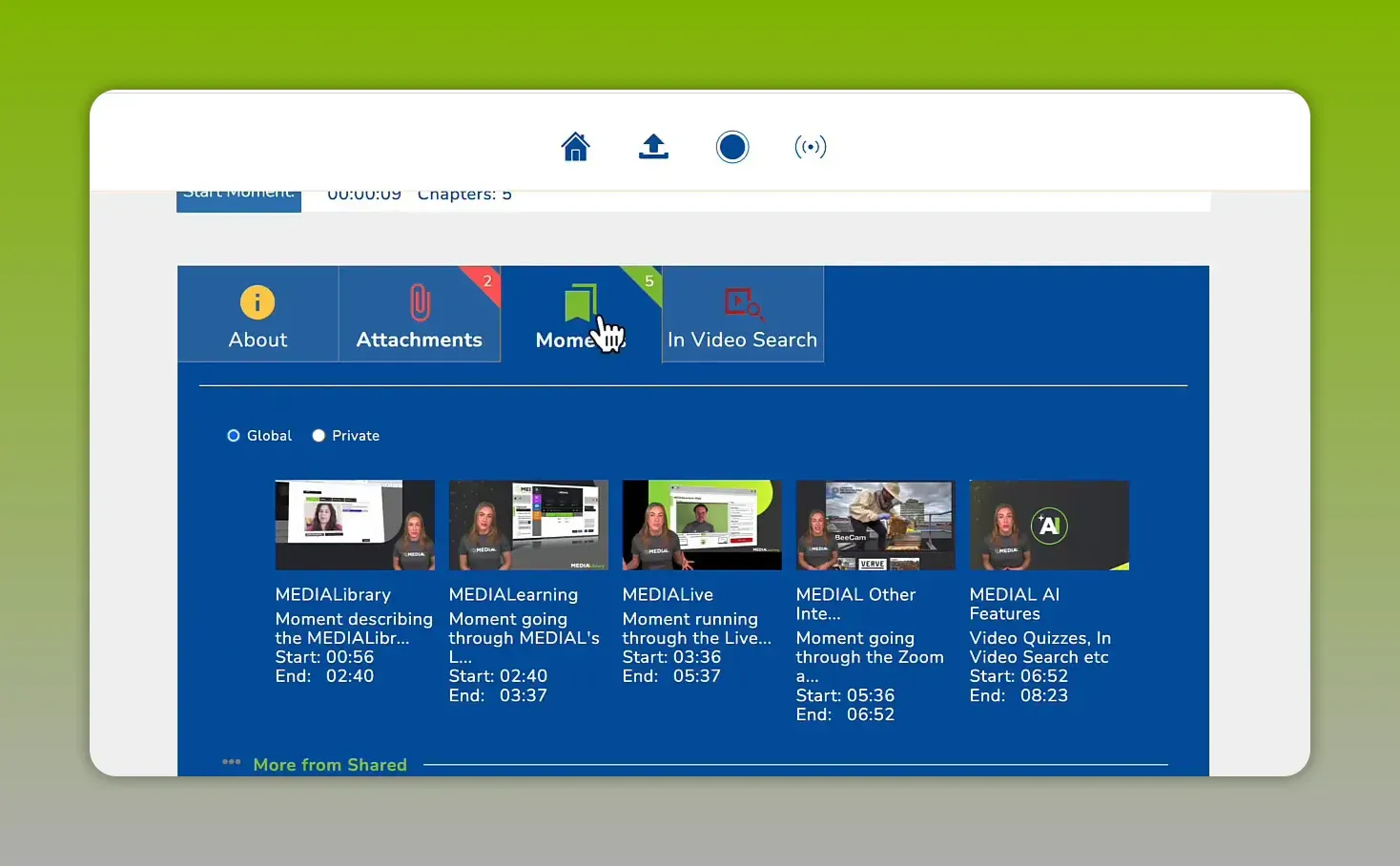Click the video search magnifier icon
This screenshot has height=866, width=1400.
click(x=744, y=304)
